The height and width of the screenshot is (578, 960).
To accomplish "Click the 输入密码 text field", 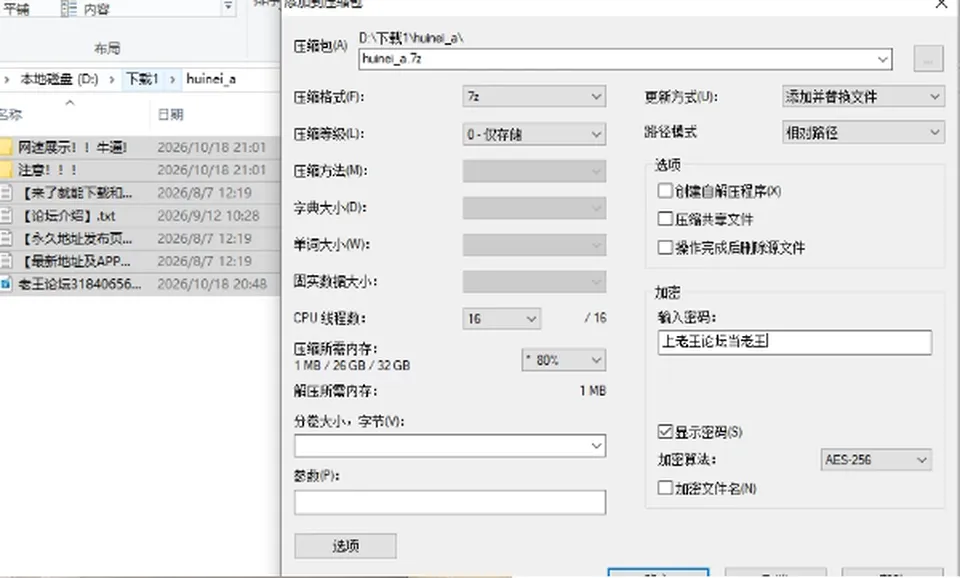I will [795, 342].
